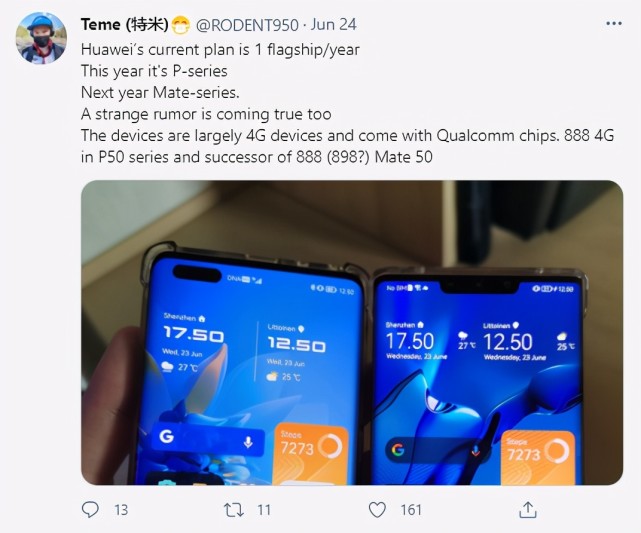Tap the 17.50 Shenzhen clock on left phone

click(x=193, y=335)
